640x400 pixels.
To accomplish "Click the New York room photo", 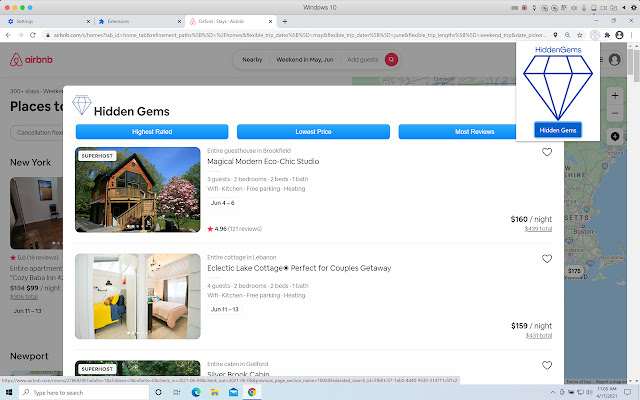I will click(x=36, y=213).
